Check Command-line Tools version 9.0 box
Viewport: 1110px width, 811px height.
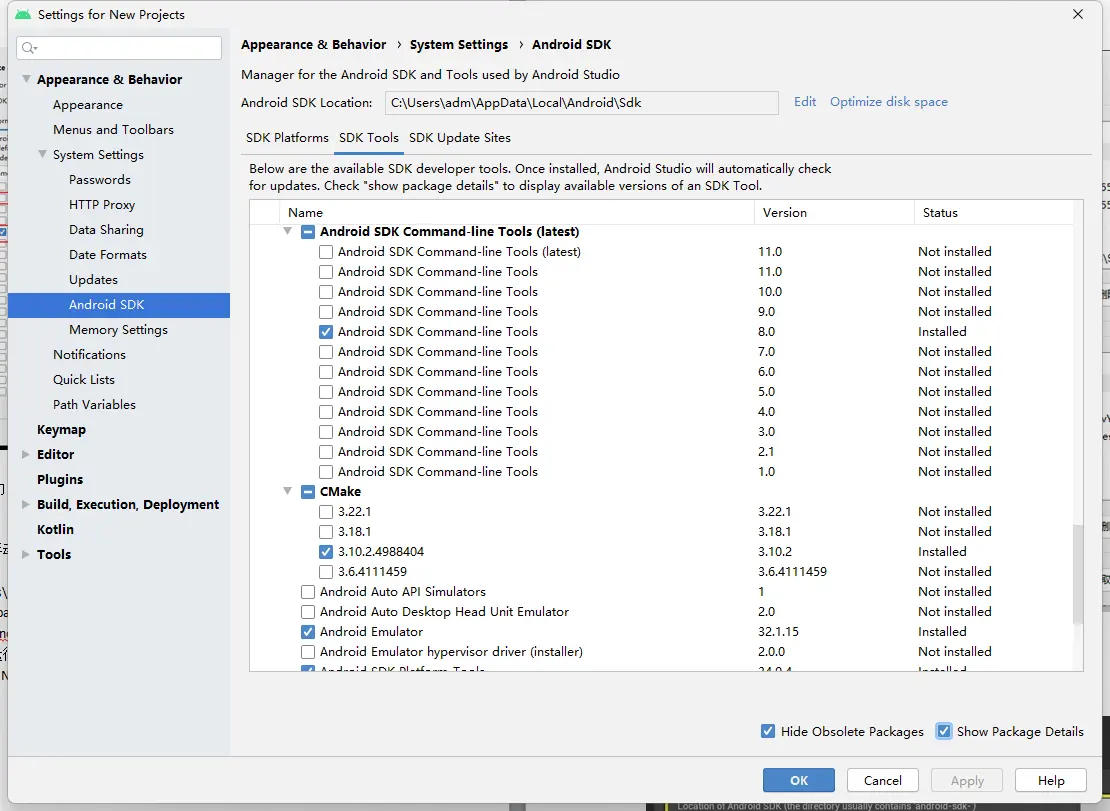[326, 311]
